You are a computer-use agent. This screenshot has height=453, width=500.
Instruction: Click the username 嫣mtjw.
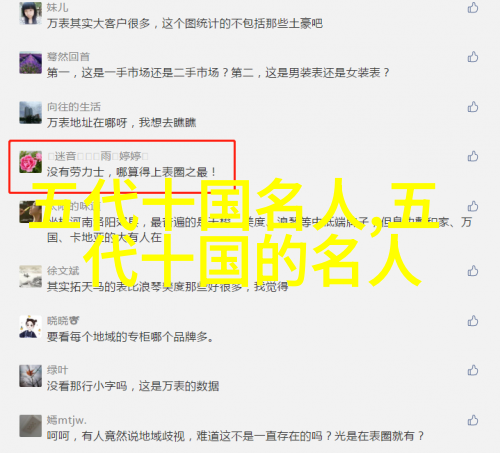(x=67, y=420)
